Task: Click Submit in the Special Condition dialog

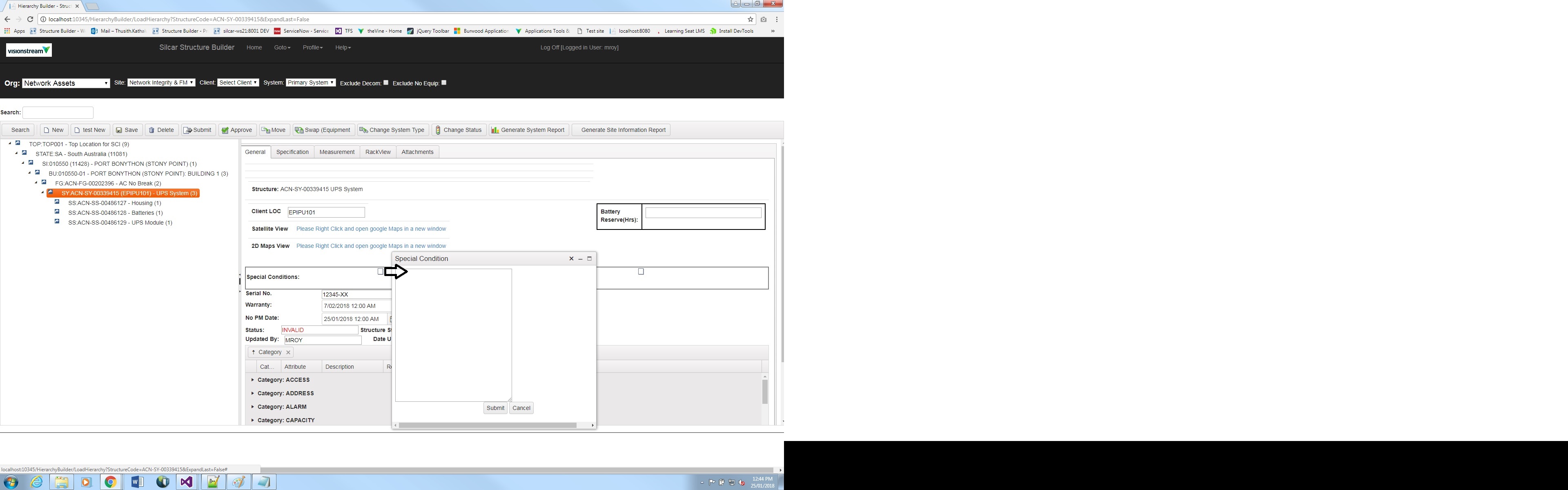Action: click(495, 408)
